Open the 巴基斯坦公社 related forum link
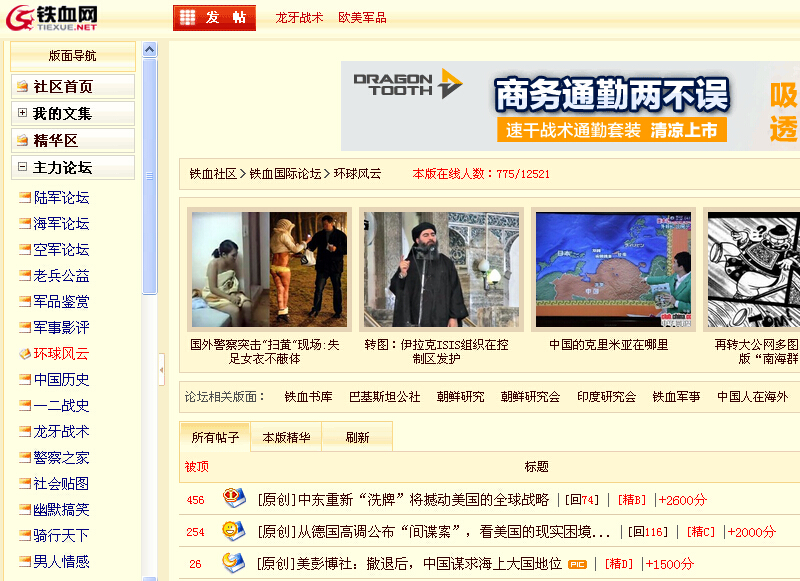Screen dimensions: 800x581 (384, 397)
